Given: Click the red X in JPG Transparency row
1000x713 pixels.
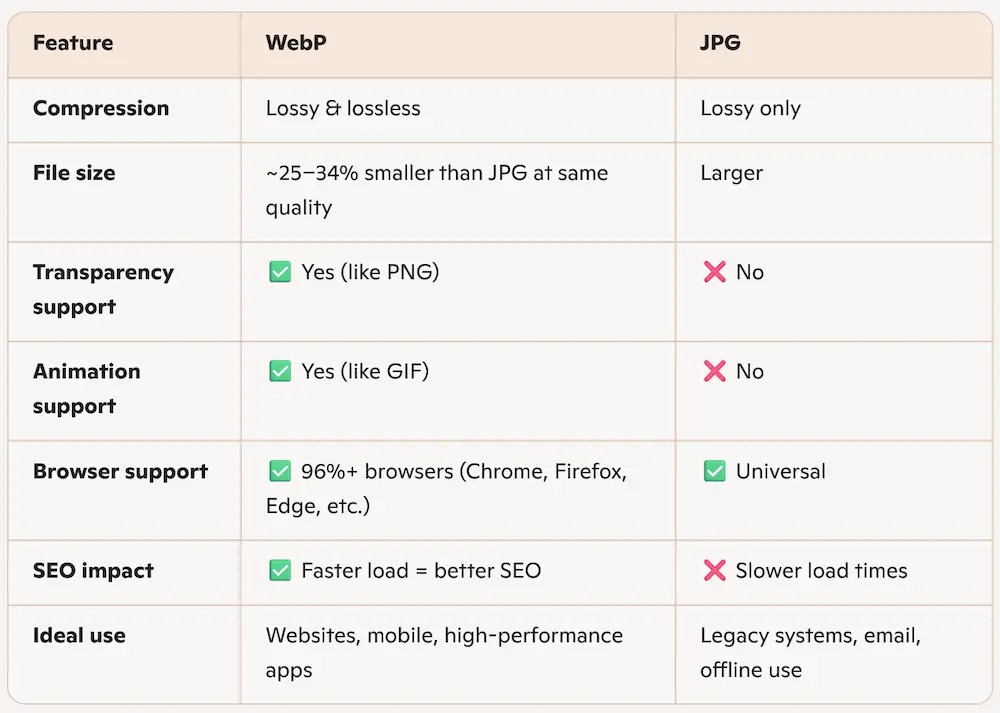Looking at the screenshot, I should pos(714,272).
